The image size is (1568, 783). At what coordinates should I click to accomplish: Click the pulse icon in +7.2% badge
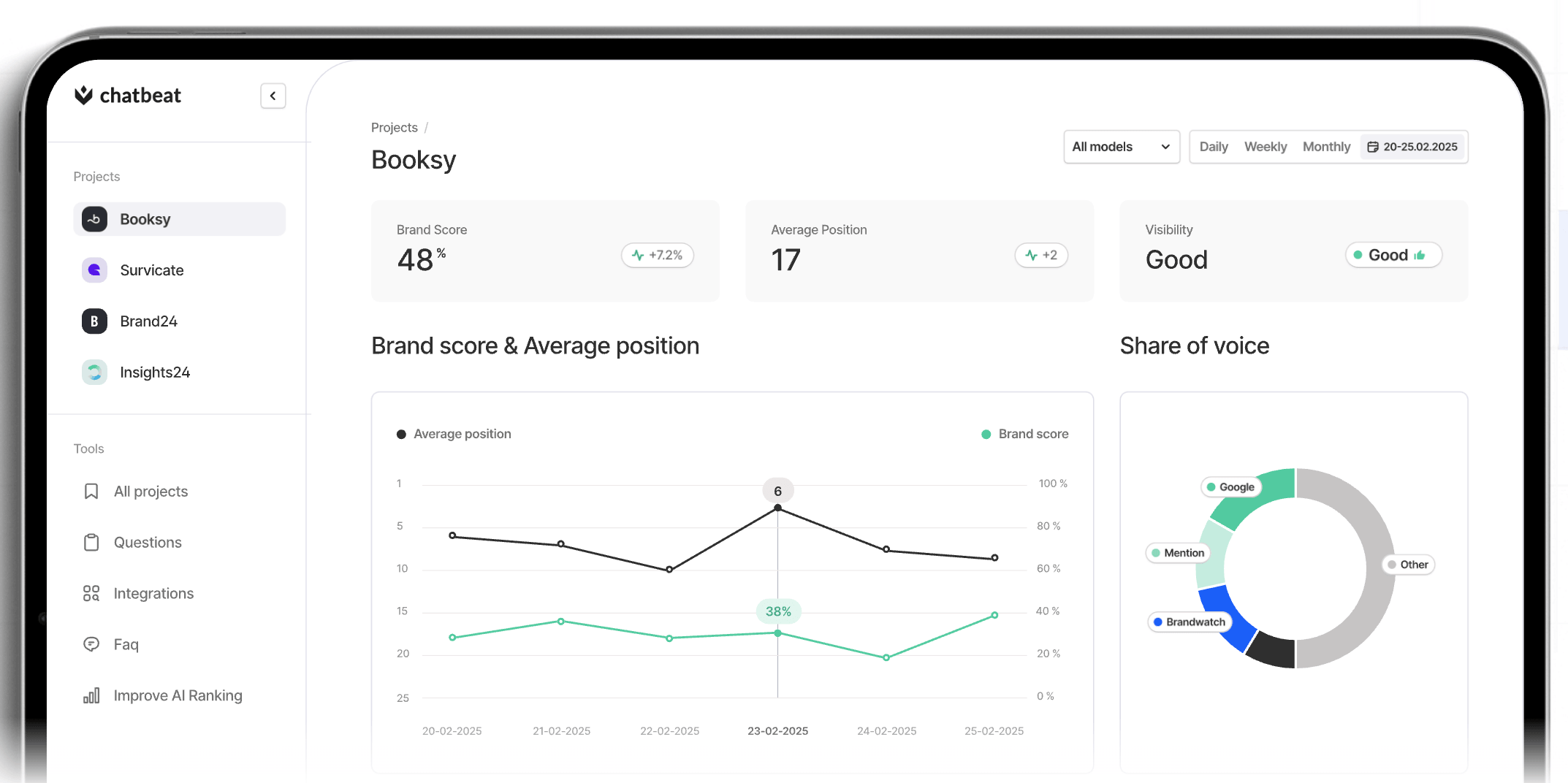[x=638, y=255]
